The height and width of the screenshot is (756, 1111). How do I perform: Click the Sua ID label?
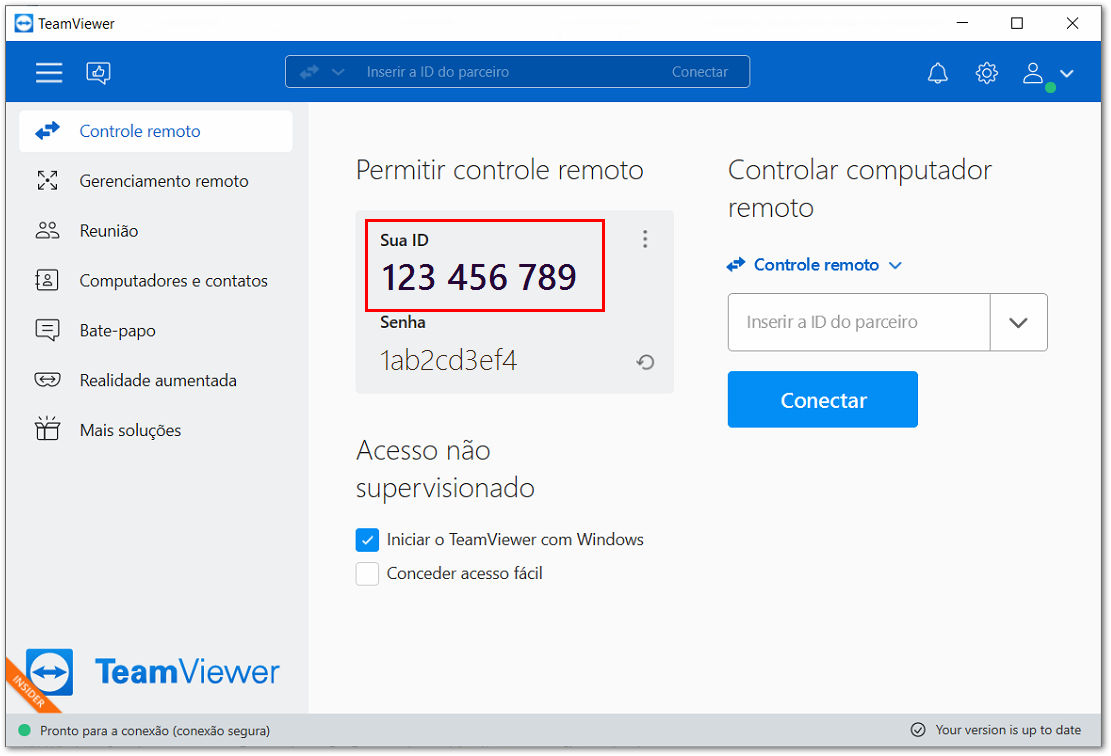(x=405, y=240)
